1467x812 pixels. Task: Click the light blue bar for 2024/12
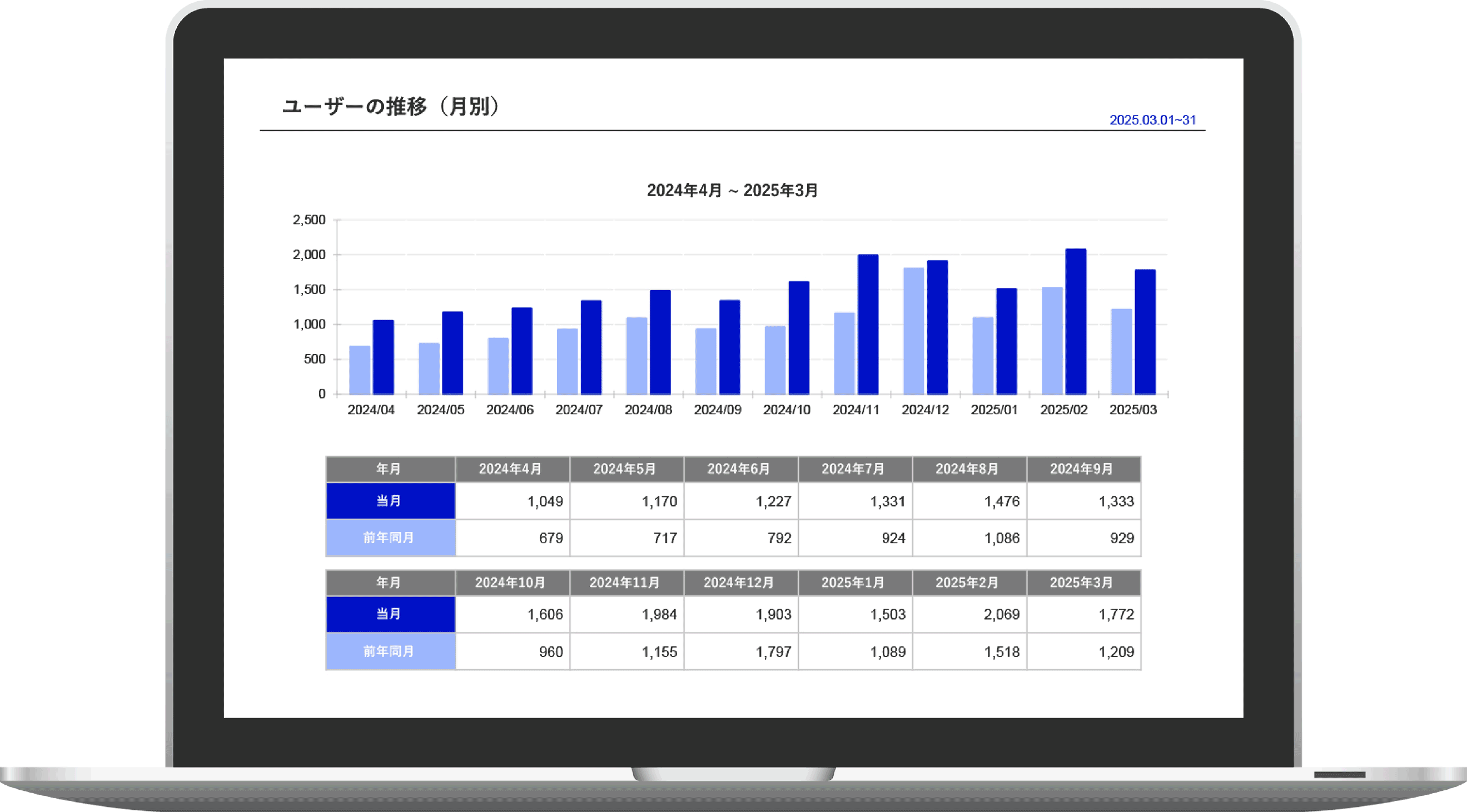click(x=913, y=331)
